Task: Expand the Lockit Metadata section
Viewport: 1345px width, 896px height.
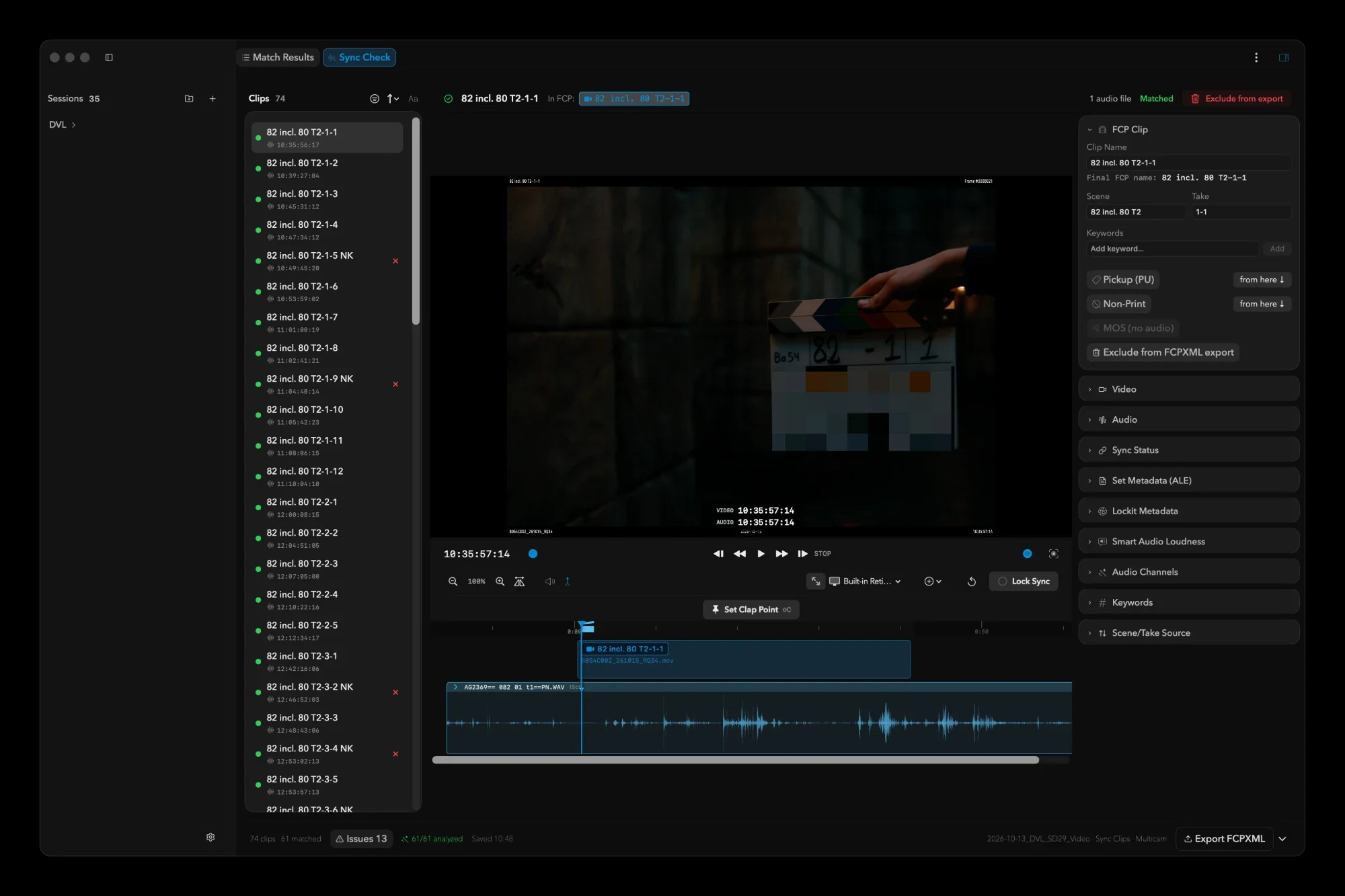Action: point(1188,511)
